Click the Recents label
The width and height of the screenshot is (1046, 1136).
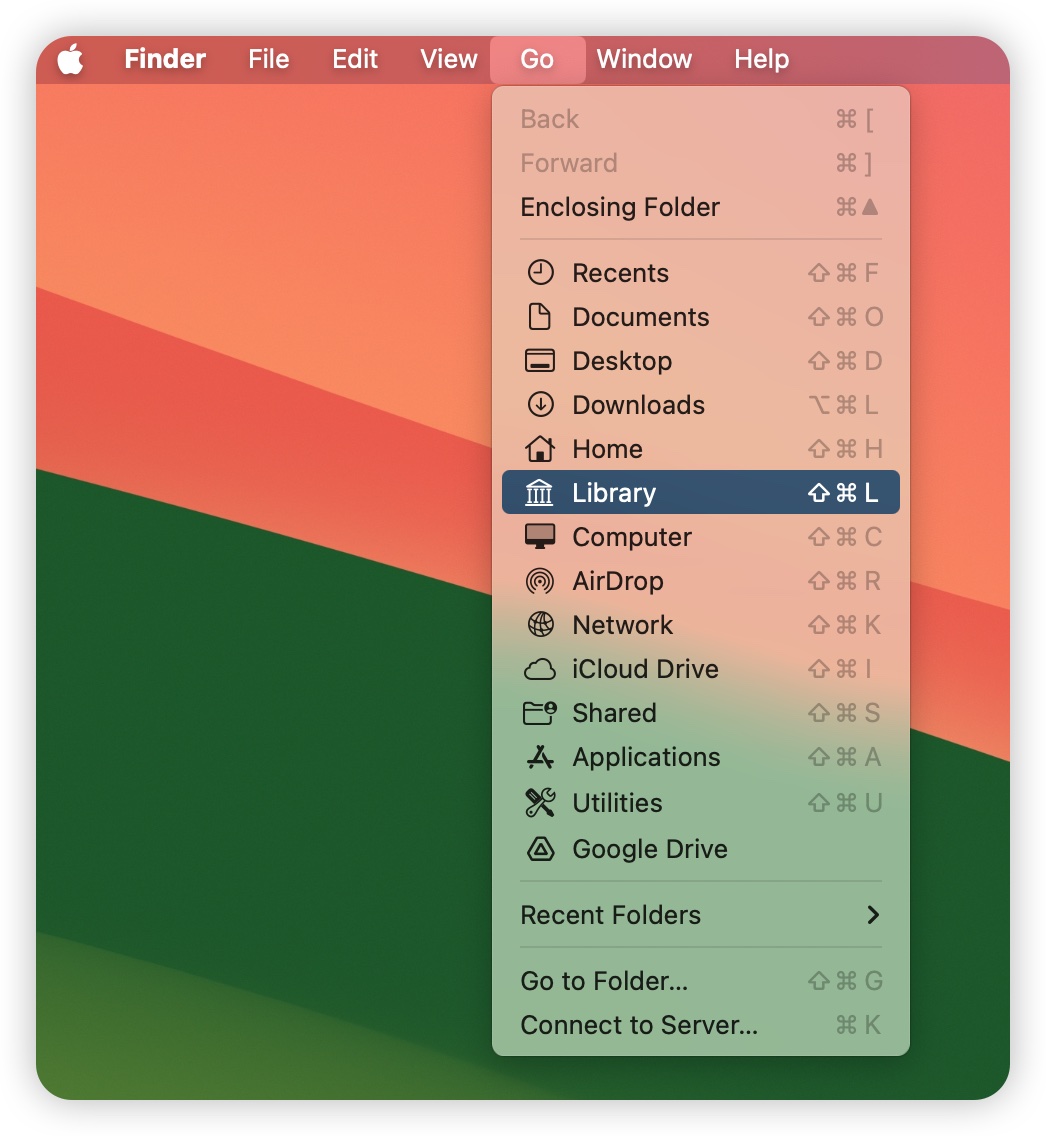(x=621, y=273)
